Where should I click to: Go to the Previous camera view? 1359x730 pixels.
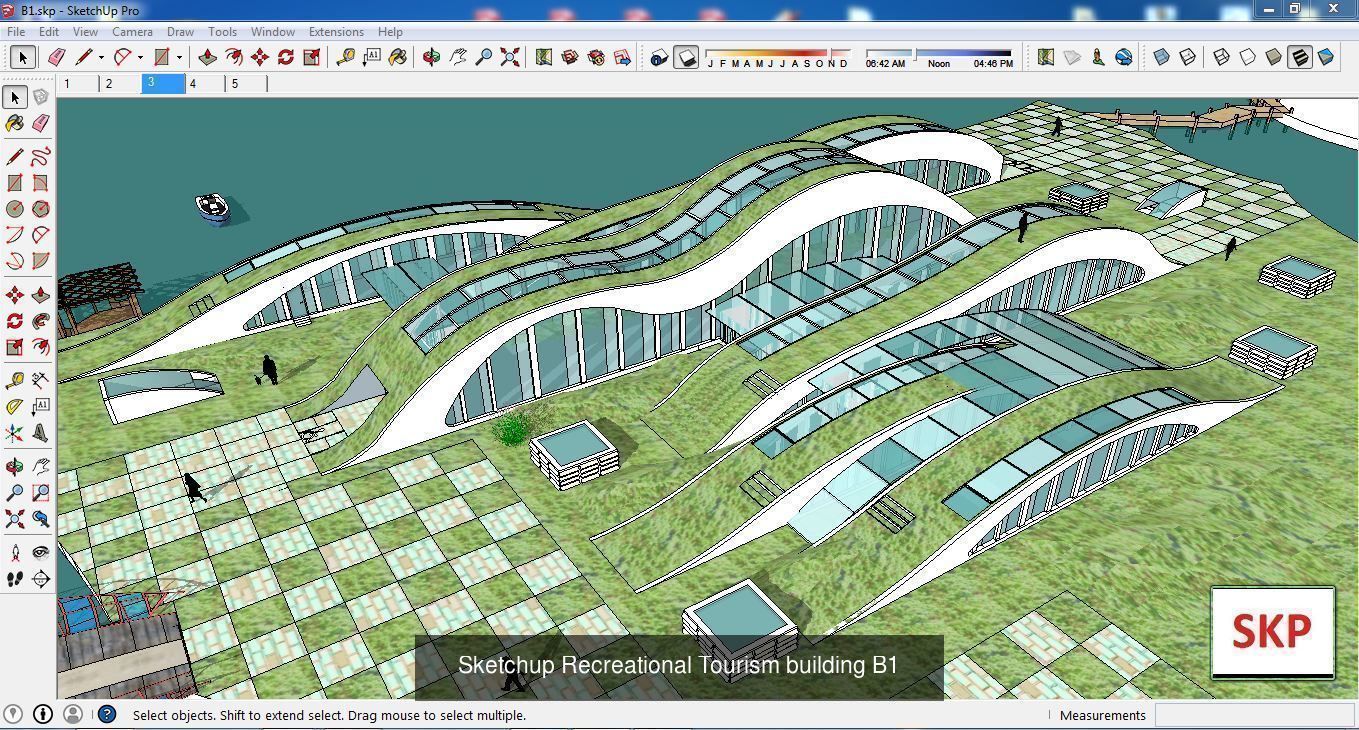pyautogui.click(x=41, y=519)
